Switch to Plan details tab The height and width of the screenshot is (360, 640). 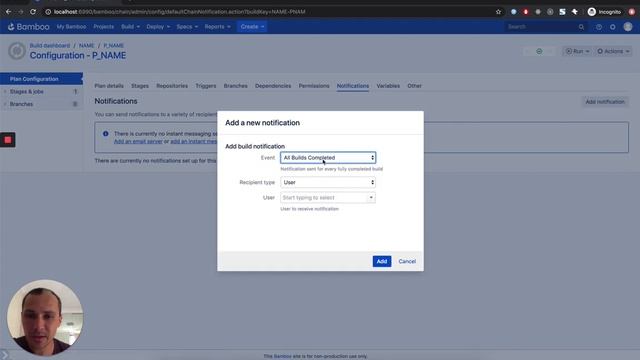[x=109, y=86]
